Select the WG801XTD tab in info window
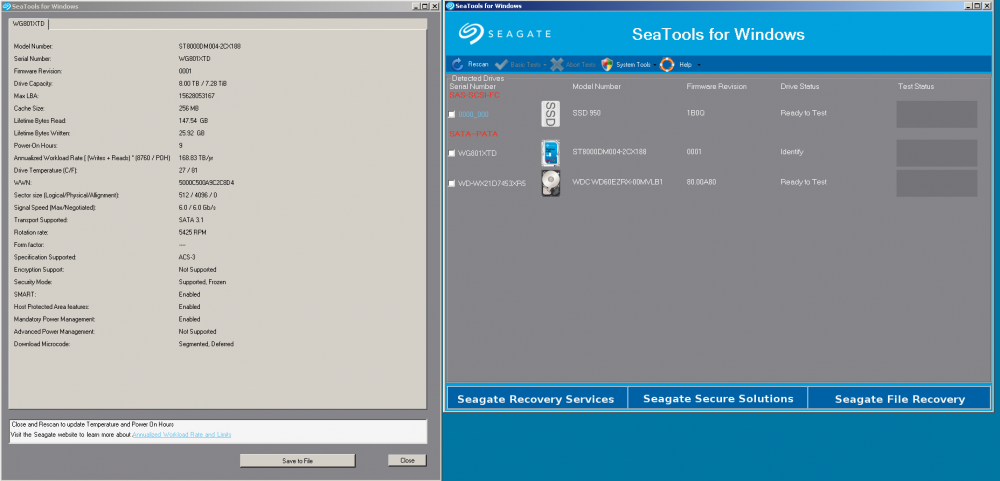1000x481 pixels. pyautogui.click(x=29, y=24)
